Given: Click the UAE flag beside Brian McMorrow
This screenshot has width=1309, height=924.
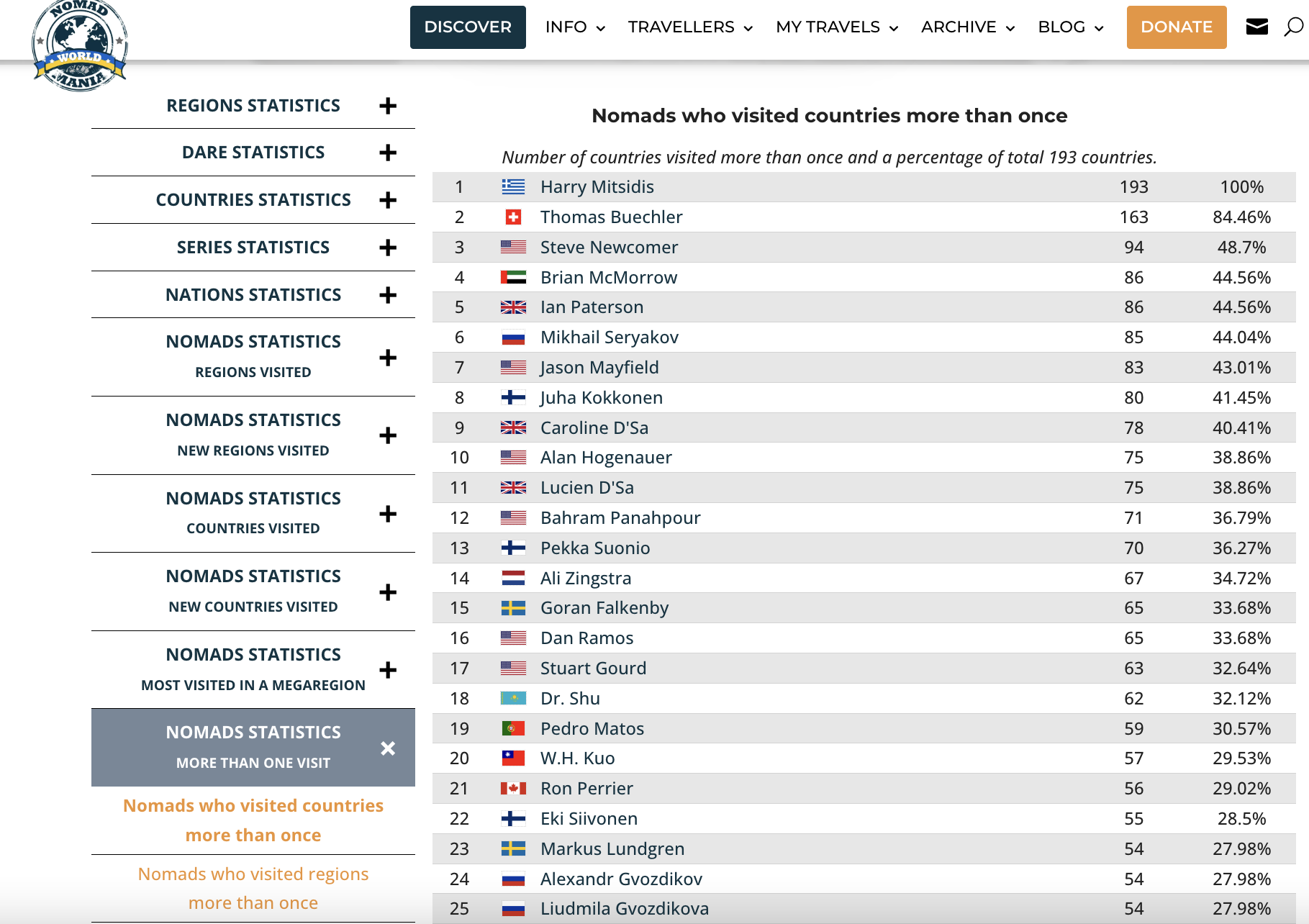Looking at the screenshot, I should click(513, 278).
